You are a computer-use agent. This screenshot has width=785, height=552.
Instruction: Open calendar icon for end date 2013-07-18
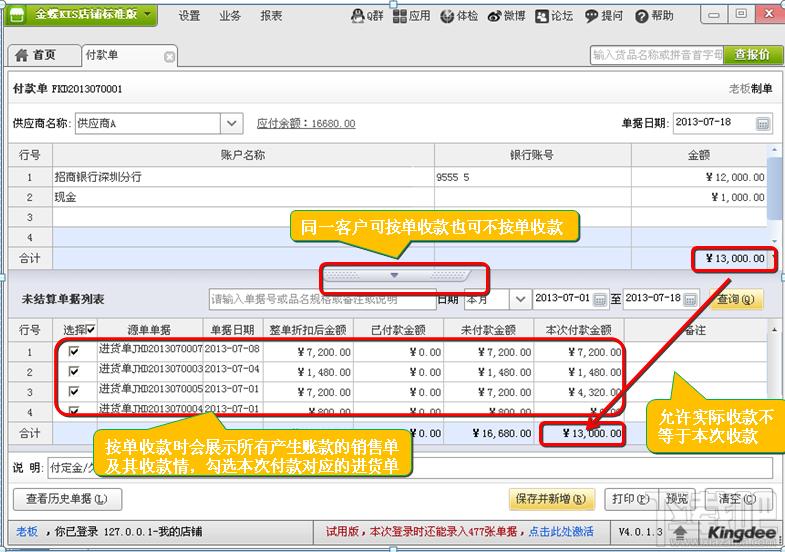(690, 299)
